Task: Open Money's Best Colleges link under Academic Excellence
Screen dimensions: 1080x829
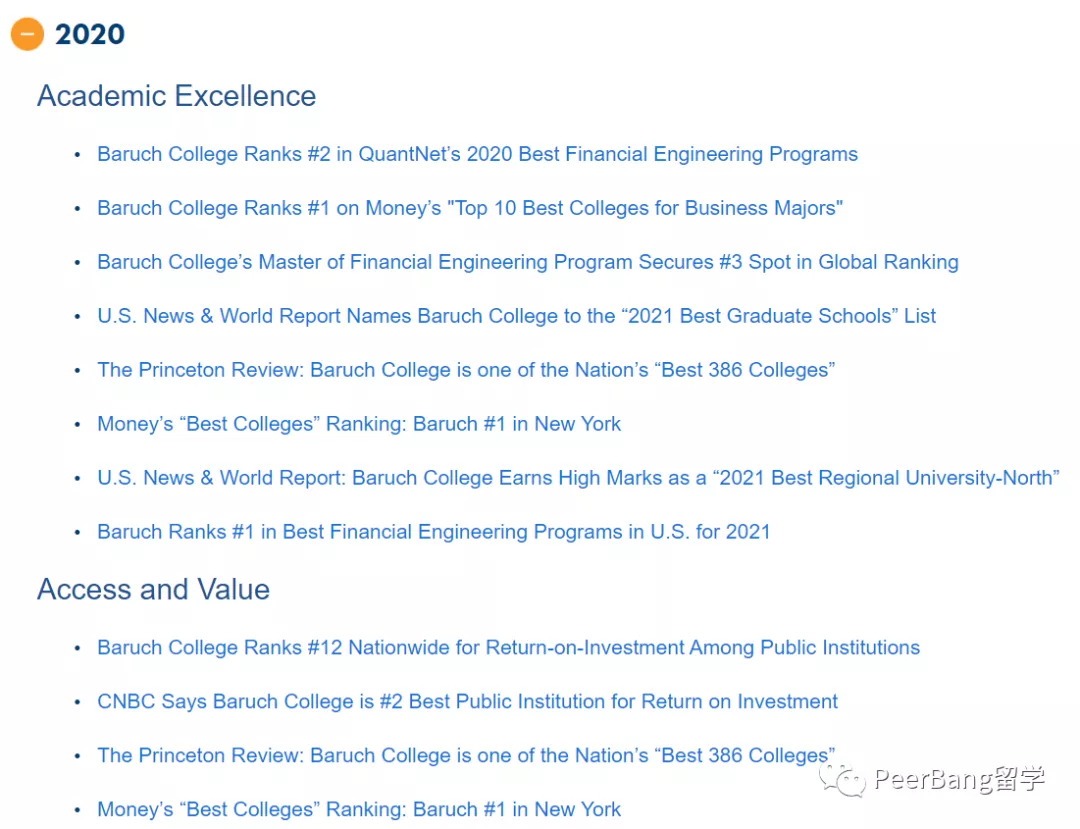Action: click(359, 424)
